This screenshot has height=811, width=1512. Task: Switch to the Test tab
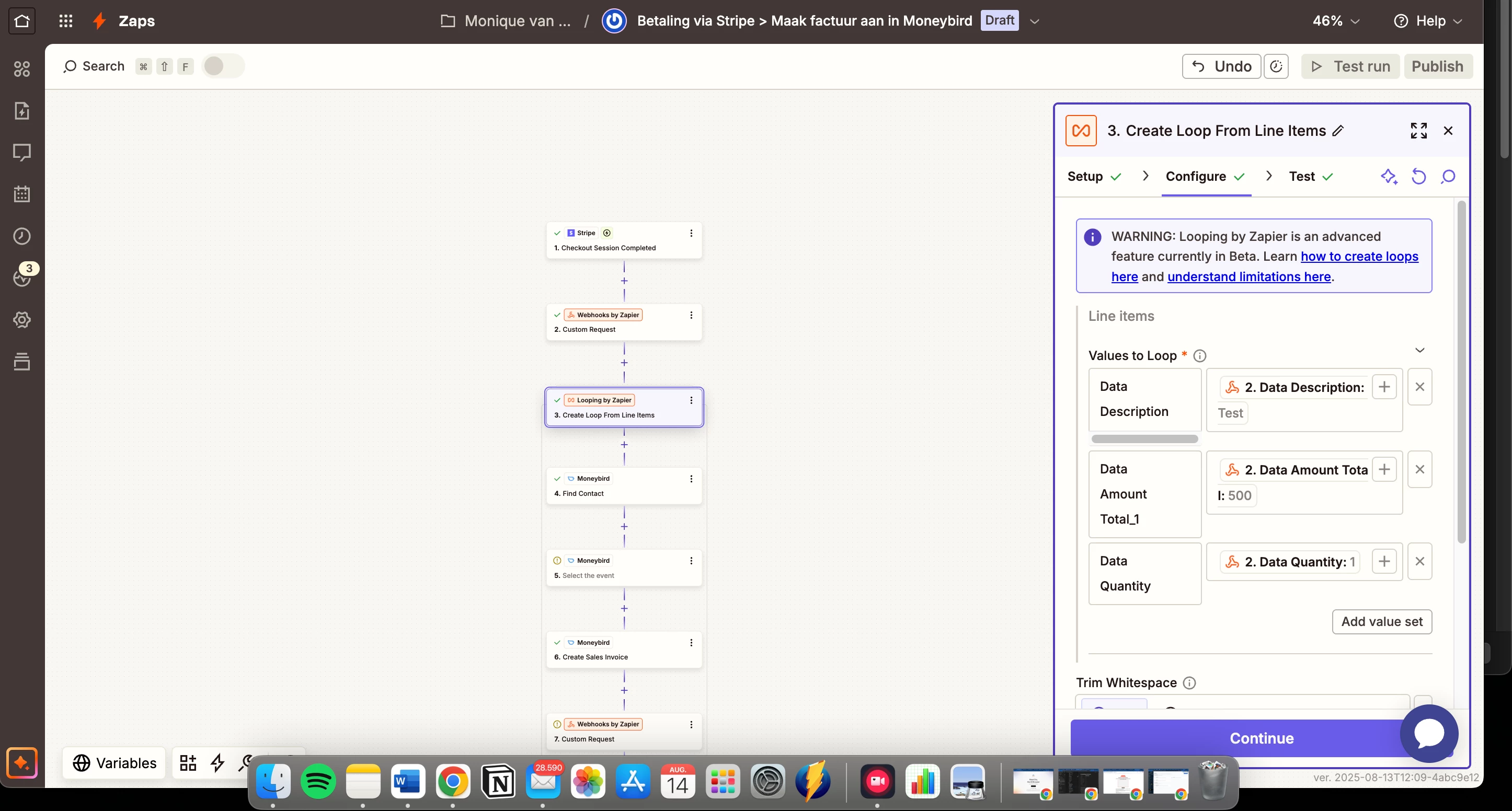(1311, 177)
